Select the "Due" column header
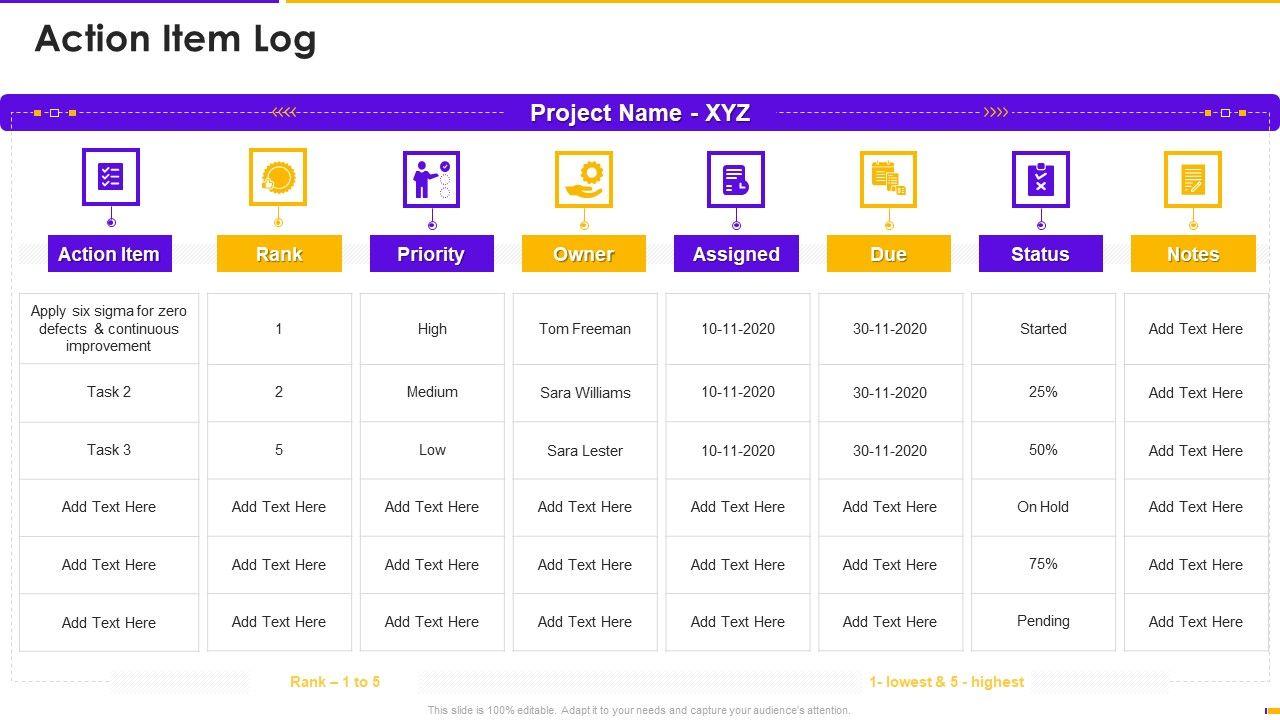 pos(889,254)
